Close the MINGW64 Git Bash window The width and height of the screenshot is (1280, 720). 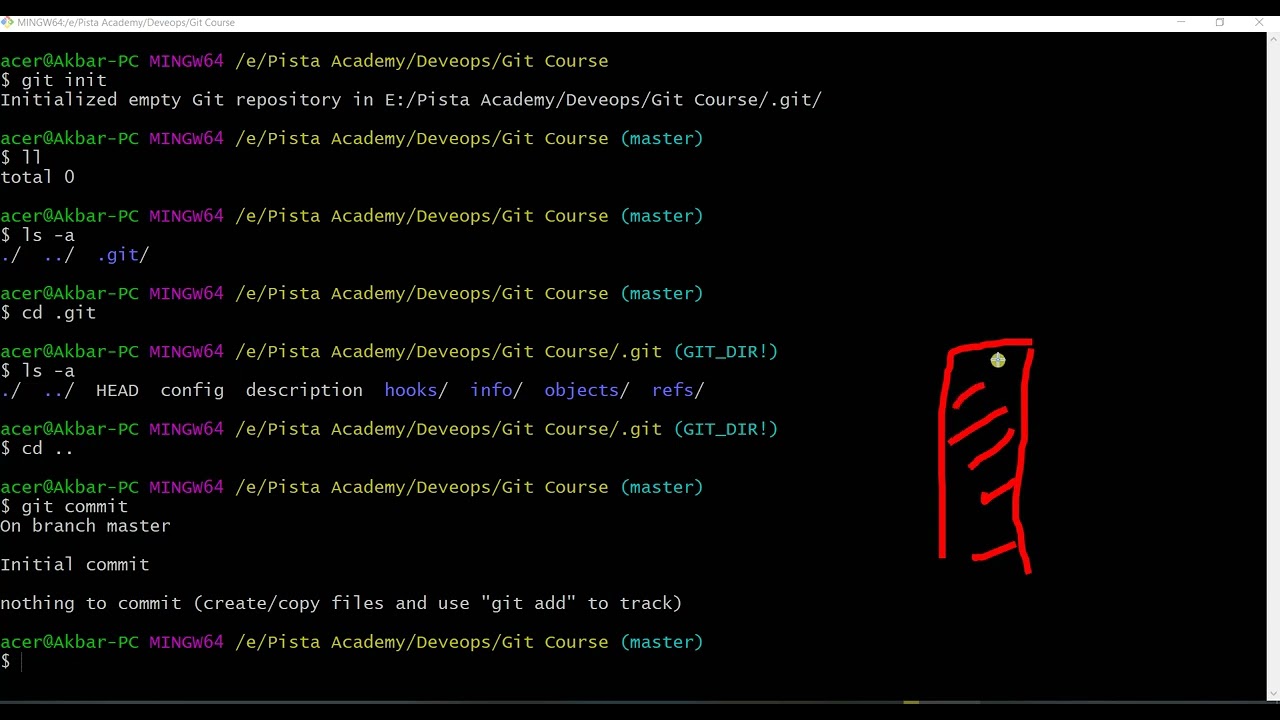[1259, 22]
